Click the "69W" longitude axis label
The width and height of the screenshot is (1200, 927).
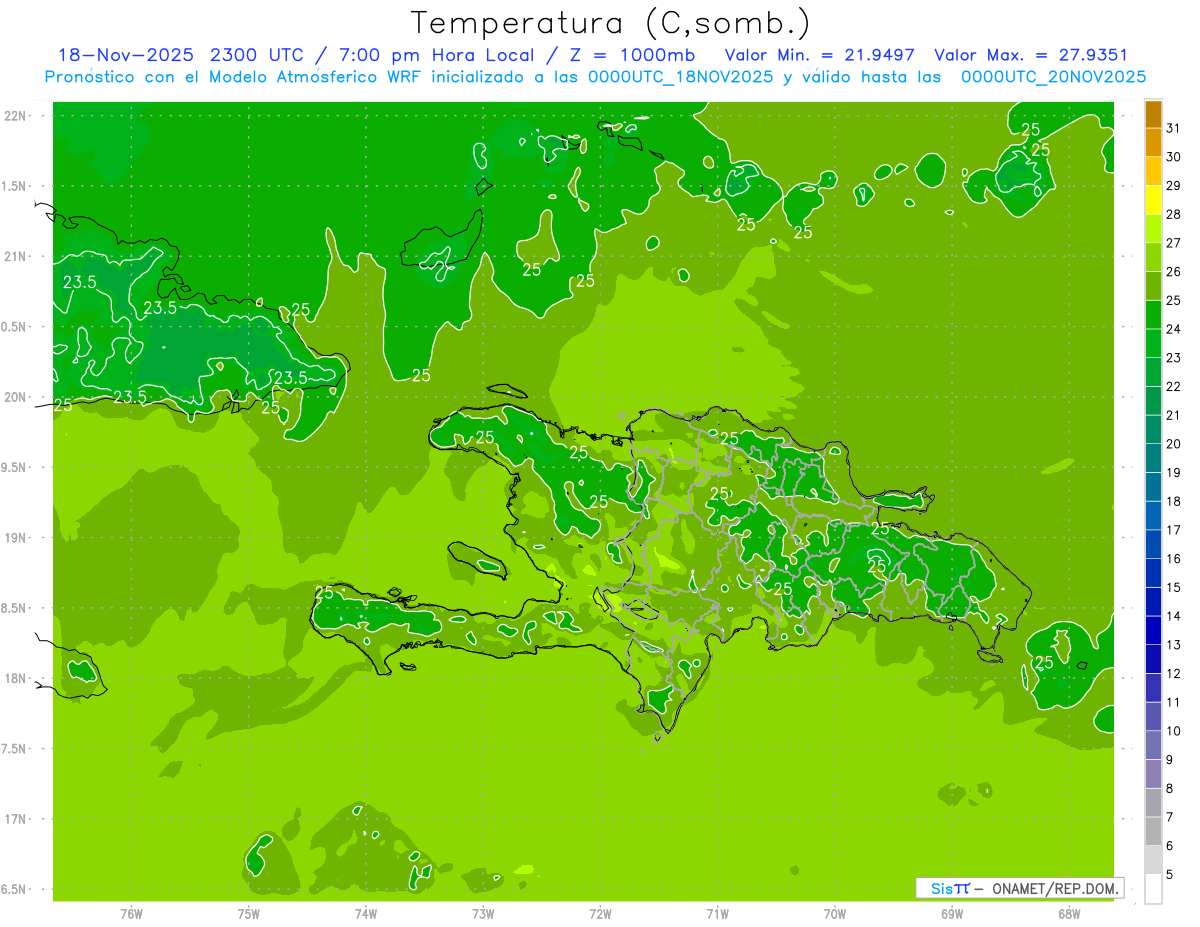click(x=952, y=914)
